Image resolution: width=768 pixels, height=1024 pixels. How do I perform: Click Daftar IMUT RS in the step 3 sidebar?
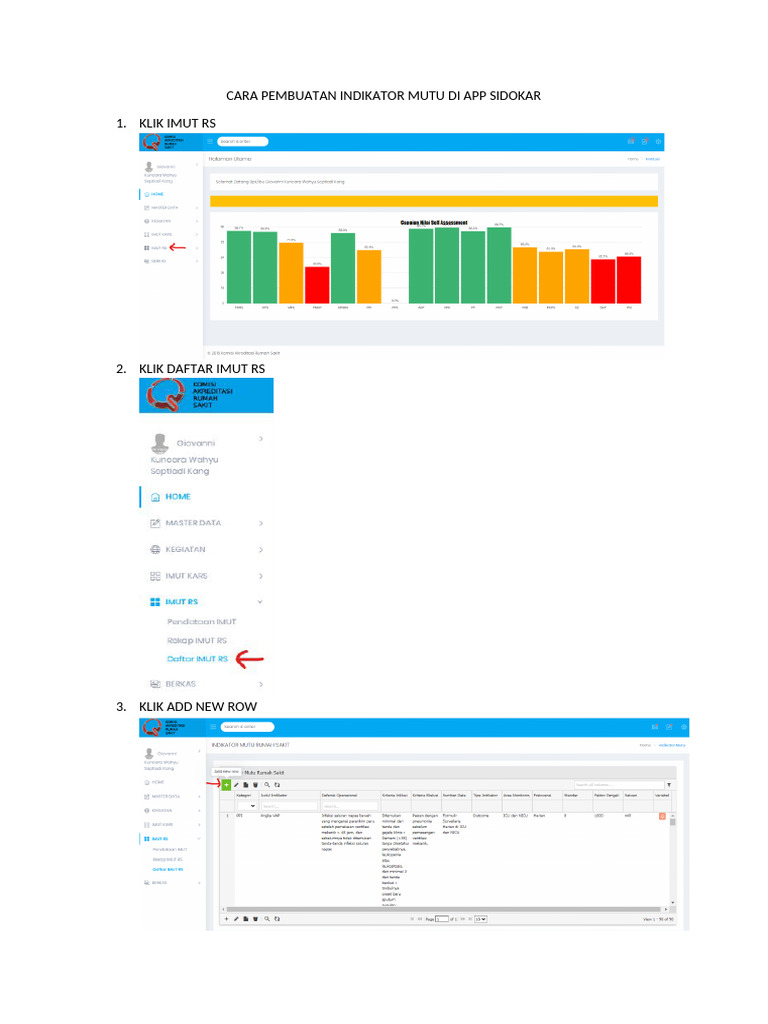168,869
